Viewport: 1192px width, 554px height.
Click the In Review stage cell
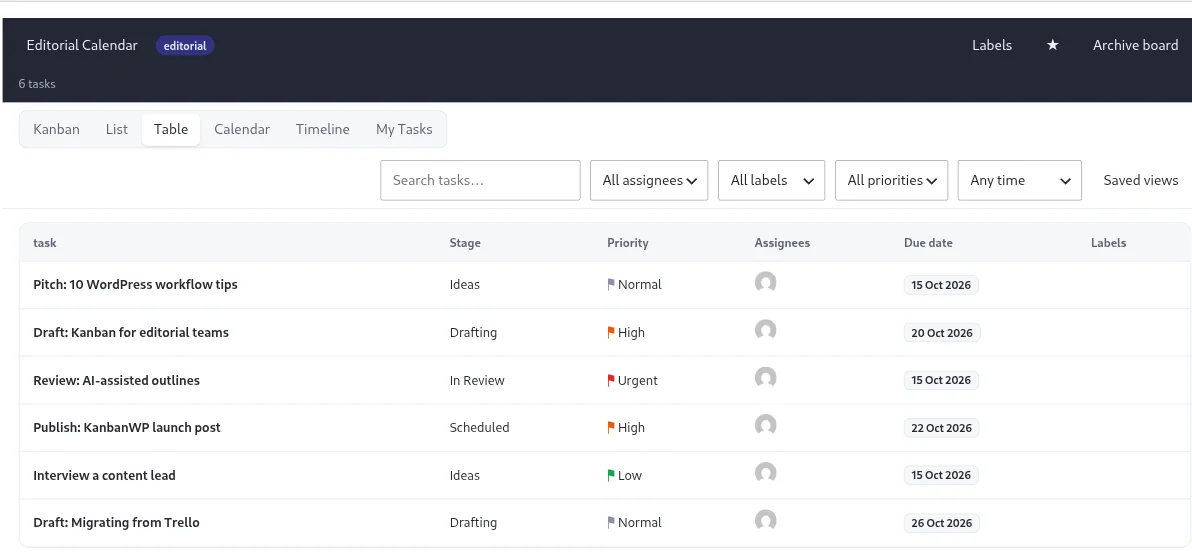tap(477, 381)
